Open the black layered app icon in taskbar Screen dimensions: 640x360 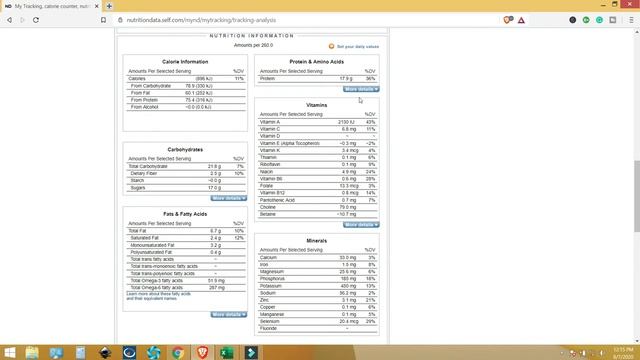point(105,353)
